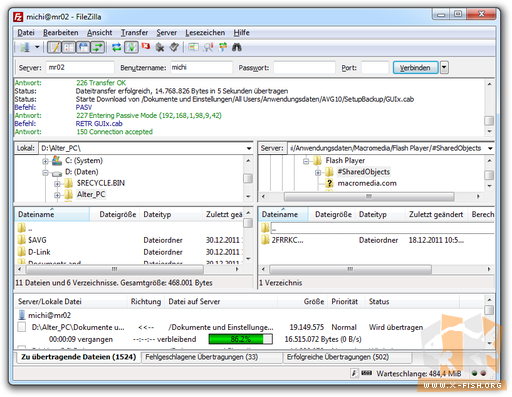
Task: Collapse D: (Daten) tree node
Action: [x=45, y=173]
